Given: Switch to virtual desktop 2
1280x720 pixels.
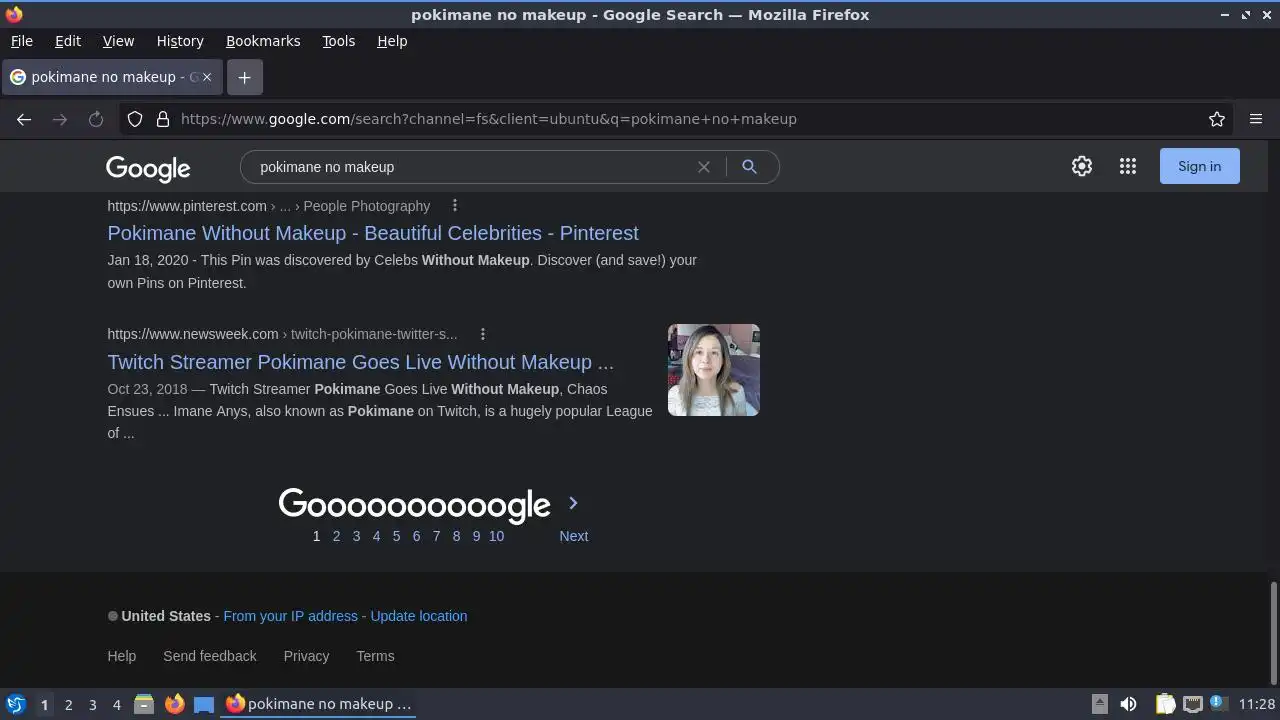Looking at the screenshot, I should click(x=69, y=704).
